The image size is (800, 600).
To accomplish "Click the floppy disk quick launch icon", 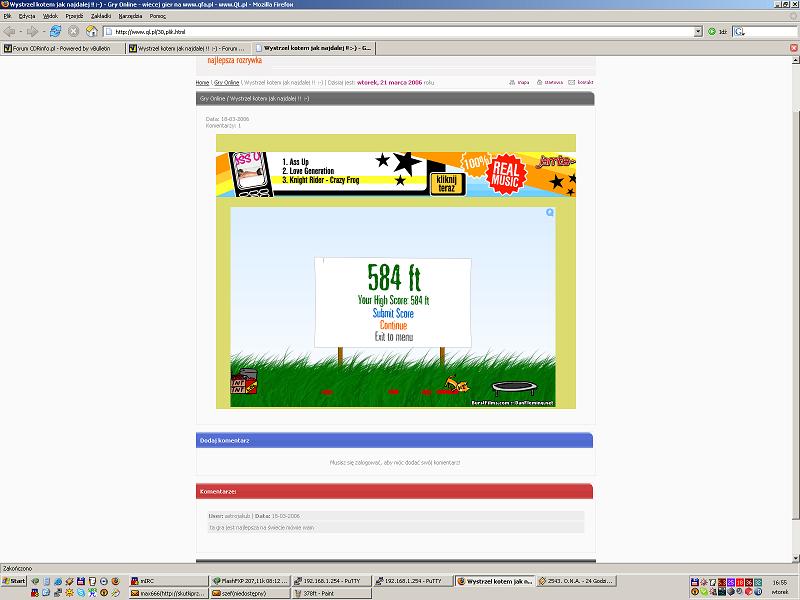I will click(x=81, y=581).
